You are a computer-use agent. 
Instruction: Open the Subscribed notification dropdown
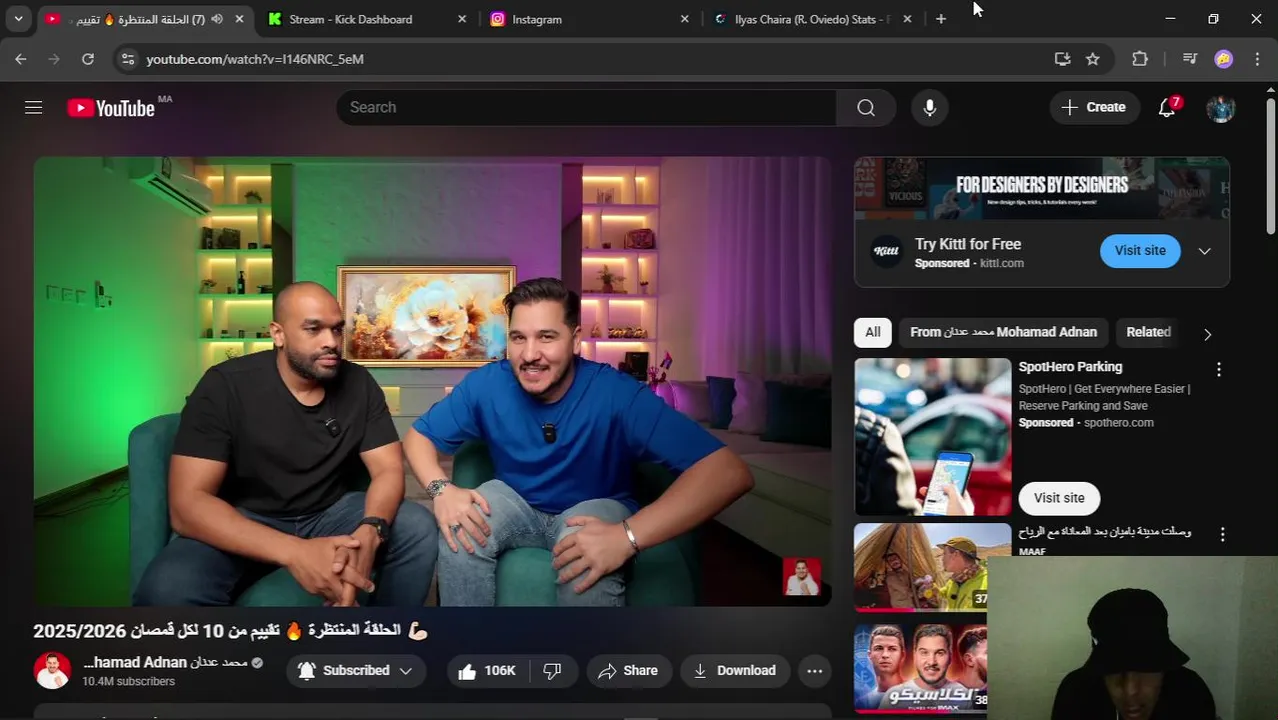355,671
